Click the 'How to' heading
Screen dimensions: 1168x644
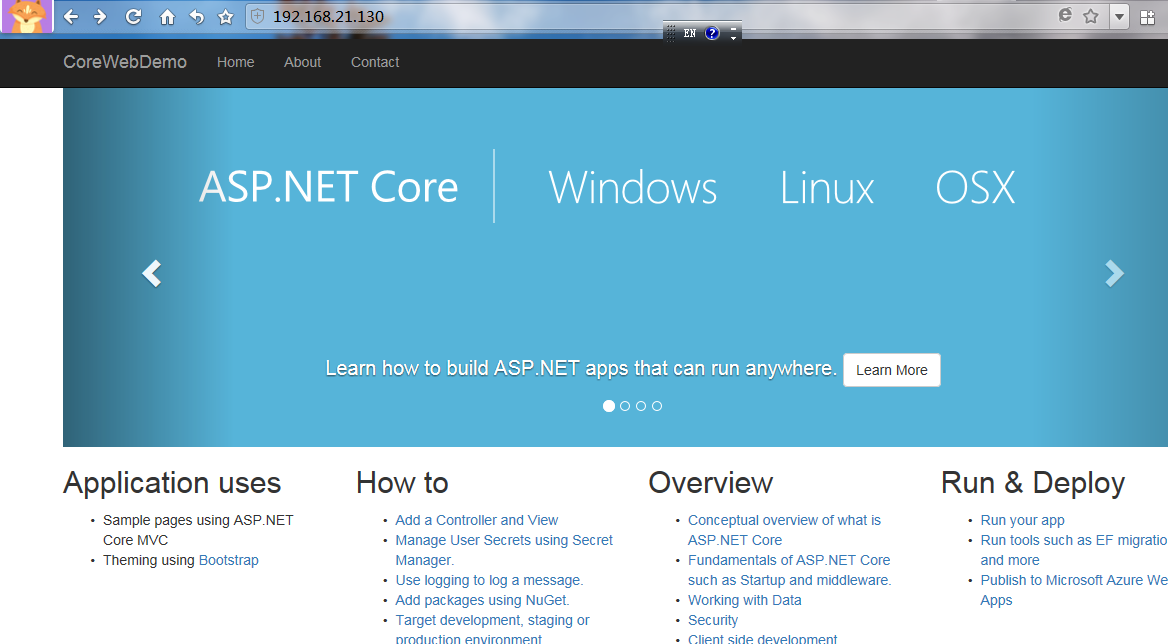point(402,483)
